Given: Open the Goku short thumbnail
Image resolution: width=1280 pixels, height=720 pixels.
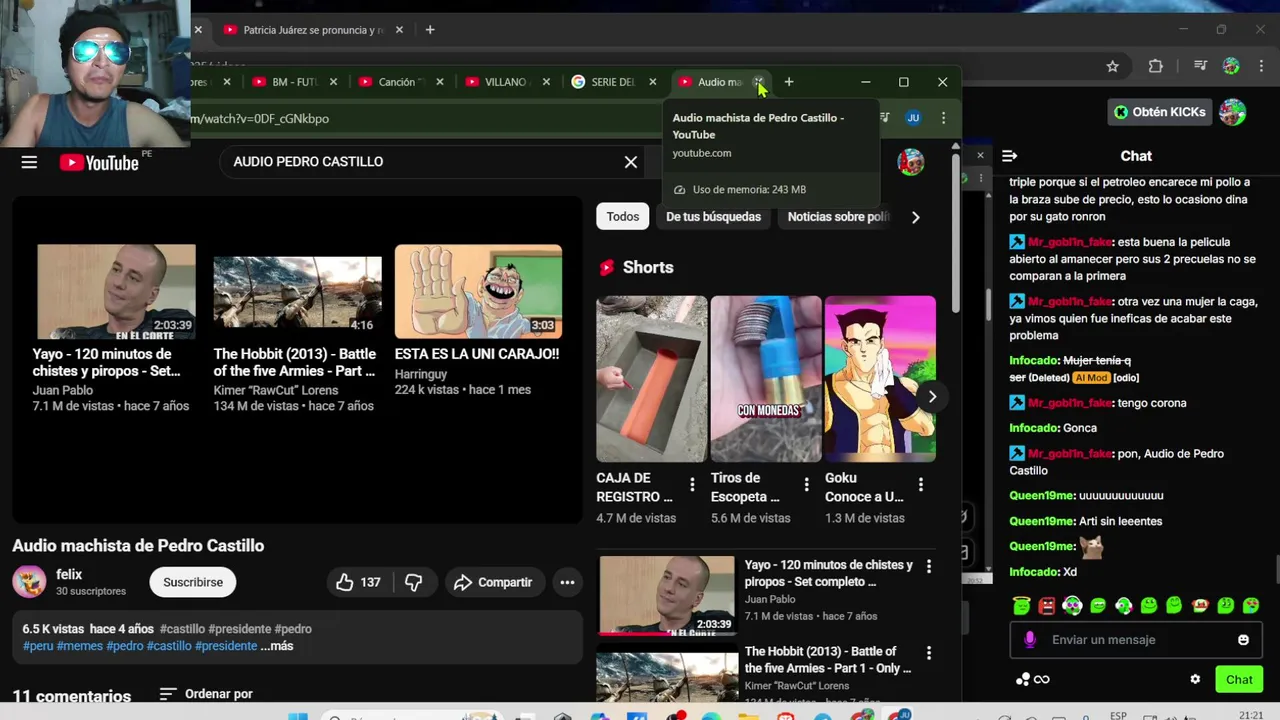Looking at the screenshot, I should point(880,379).
